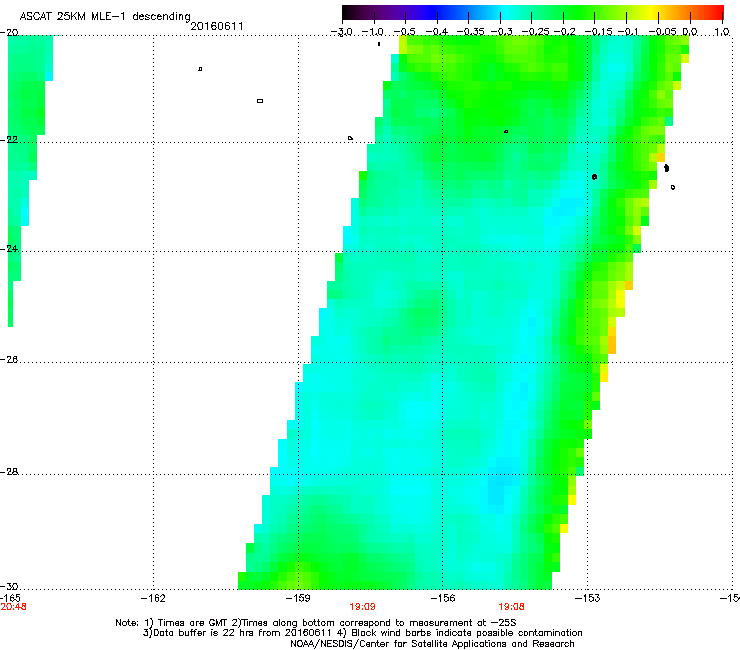The image size is (740, 650).
Task: Click longitude axis label '-162'
Action: pyautogui.click(x=153, y=598)
